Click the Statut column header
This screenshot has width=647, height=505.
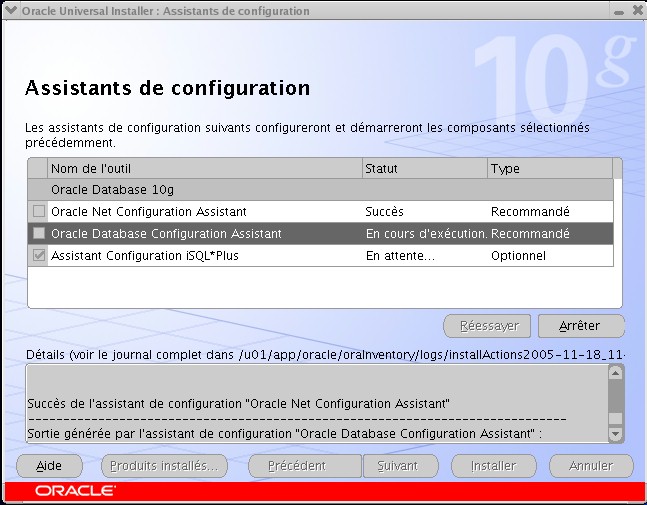(425, 168)
